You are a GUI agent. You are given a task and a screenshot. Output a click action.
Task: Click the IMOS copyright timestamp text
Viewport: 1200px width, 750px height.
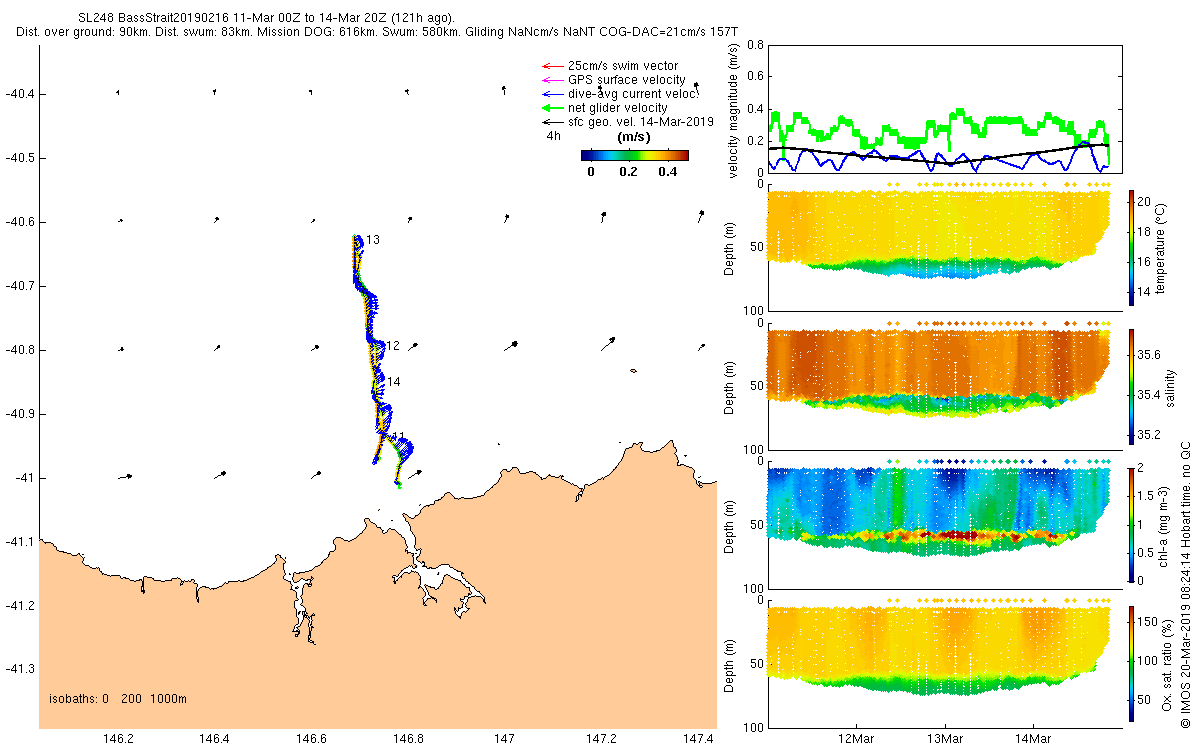click(1185, 585)
